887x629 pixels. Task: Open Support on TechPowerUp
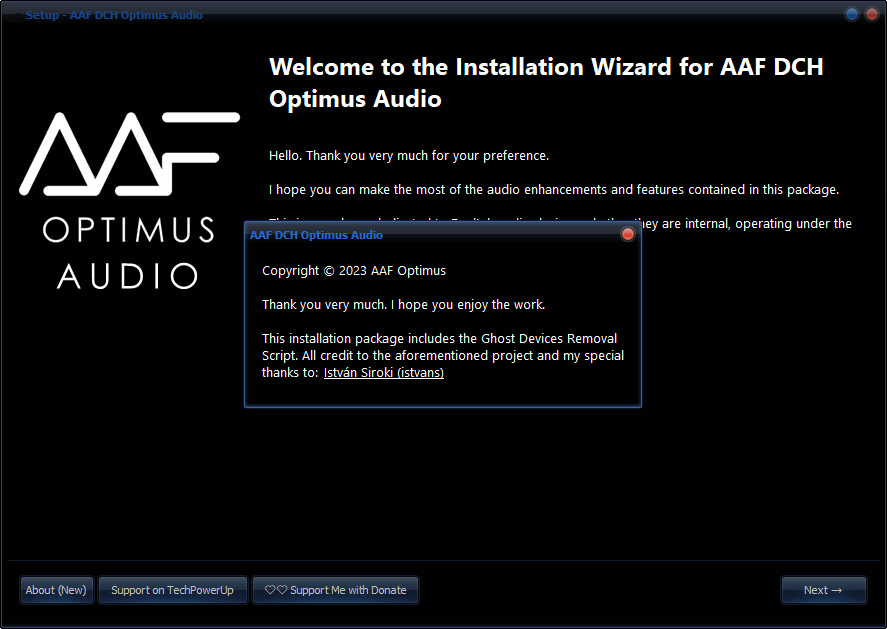point(172,590)
